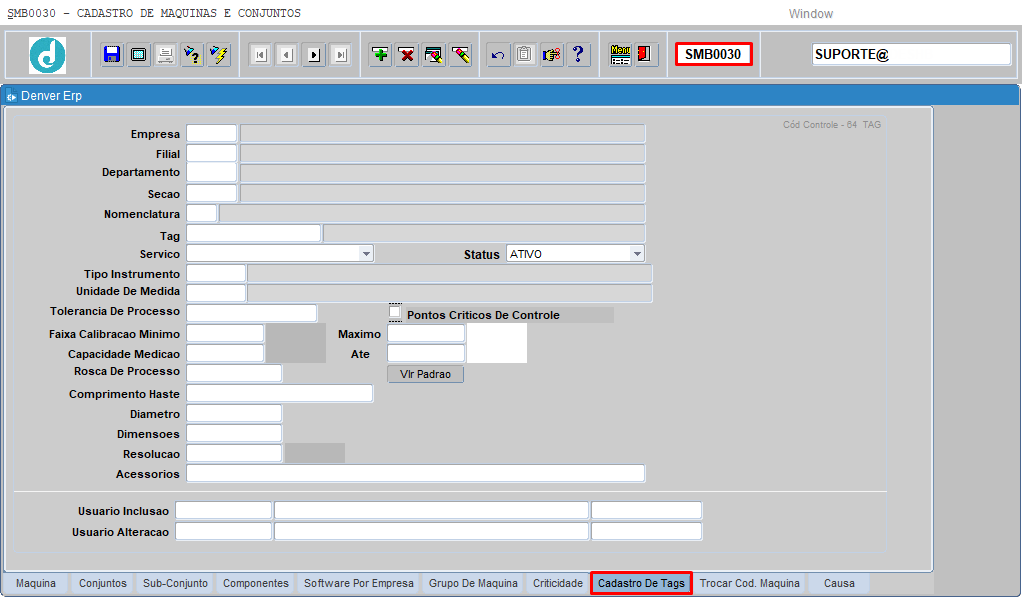Select the Cadastro De Tags tab

pyautogui.click(x=641, y=583)
